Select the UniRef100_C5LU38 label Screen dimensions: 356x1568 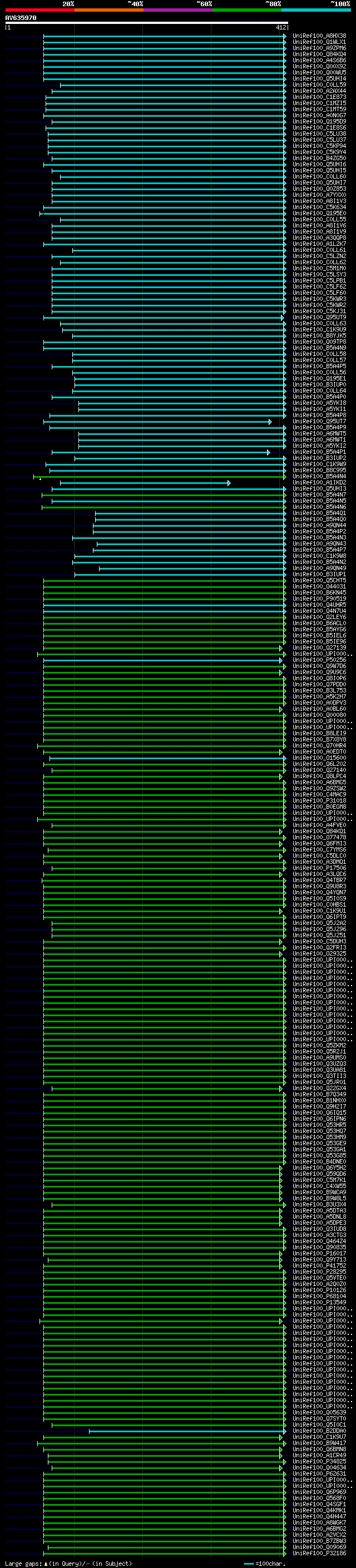[x=319, y=134]
